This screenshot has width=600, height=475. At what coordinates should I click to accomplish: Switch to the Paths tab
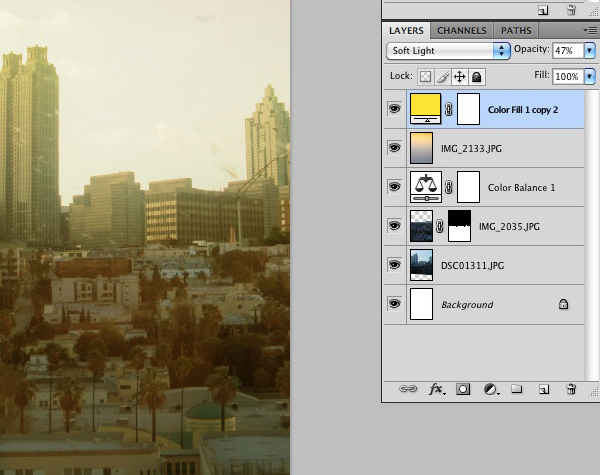pyautogui.click(x=516, y=31)
